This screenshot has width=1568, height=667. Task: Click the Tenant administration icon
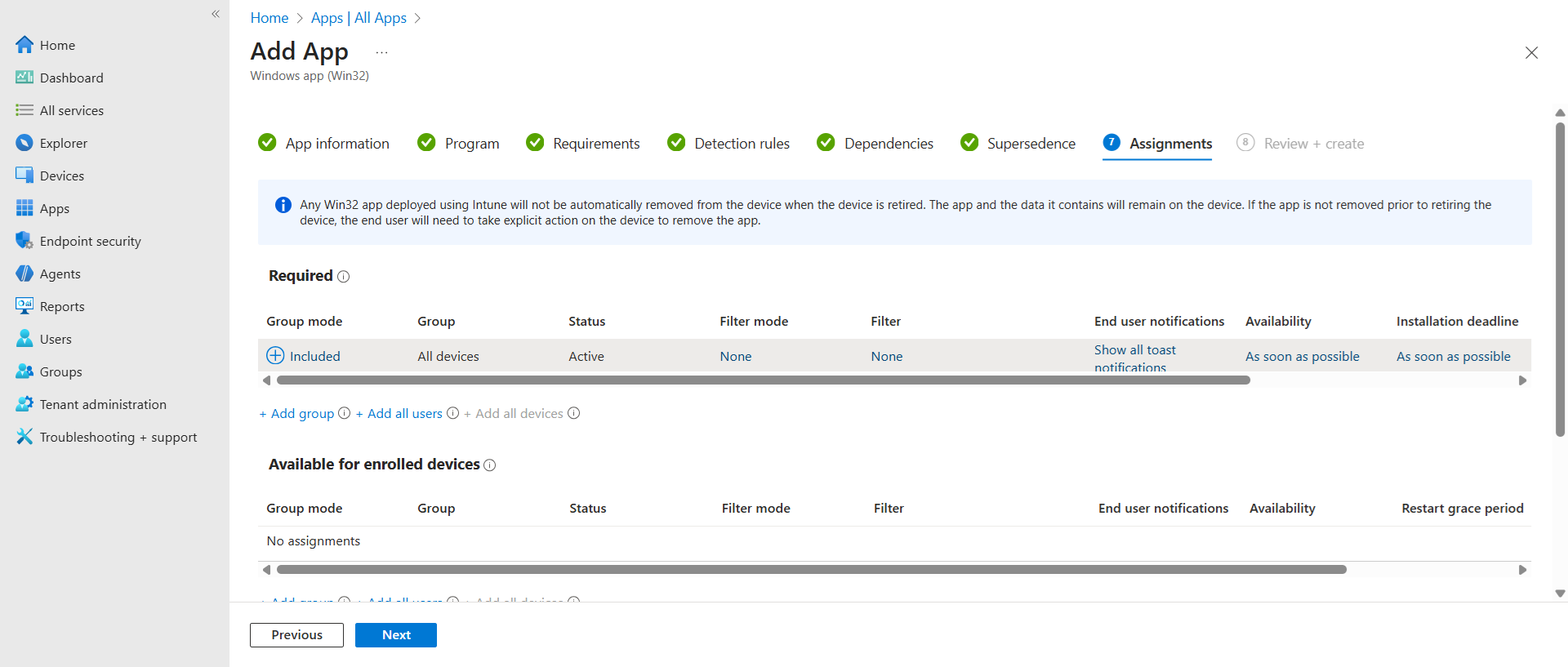pos(24,404)
